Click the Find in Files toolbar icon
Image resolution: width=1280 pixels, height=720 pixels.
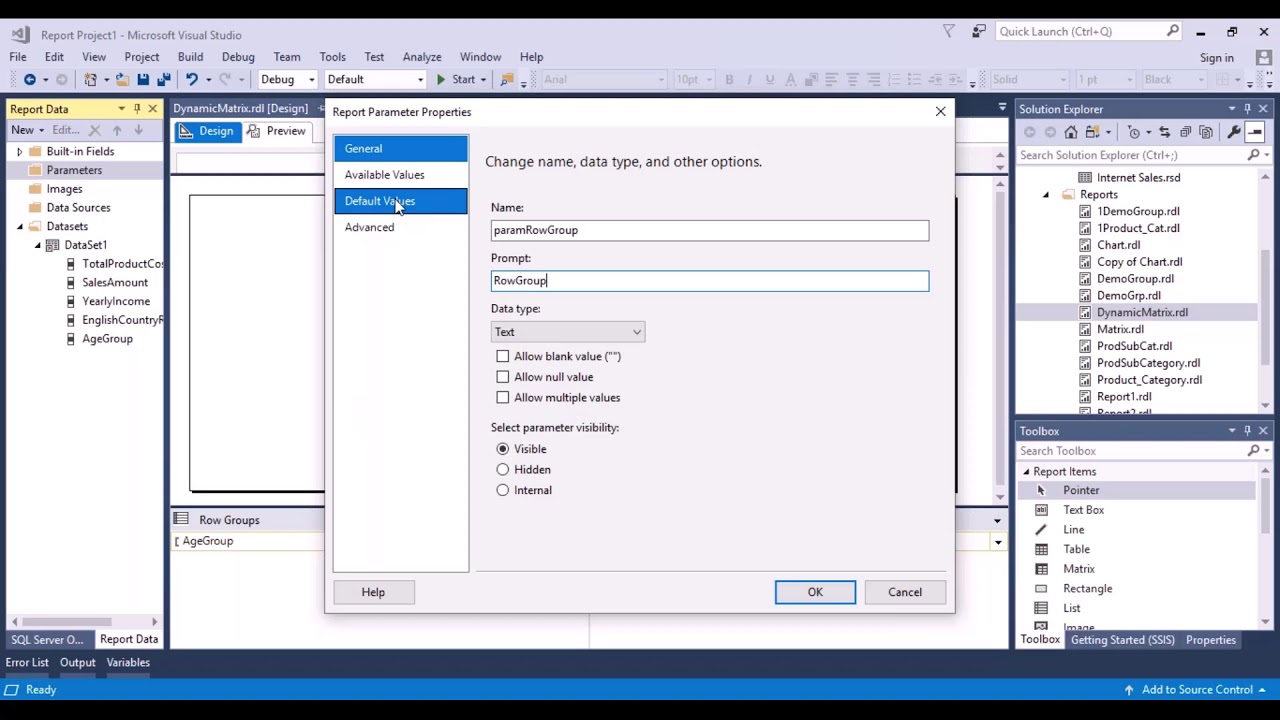tap(507, 79)
